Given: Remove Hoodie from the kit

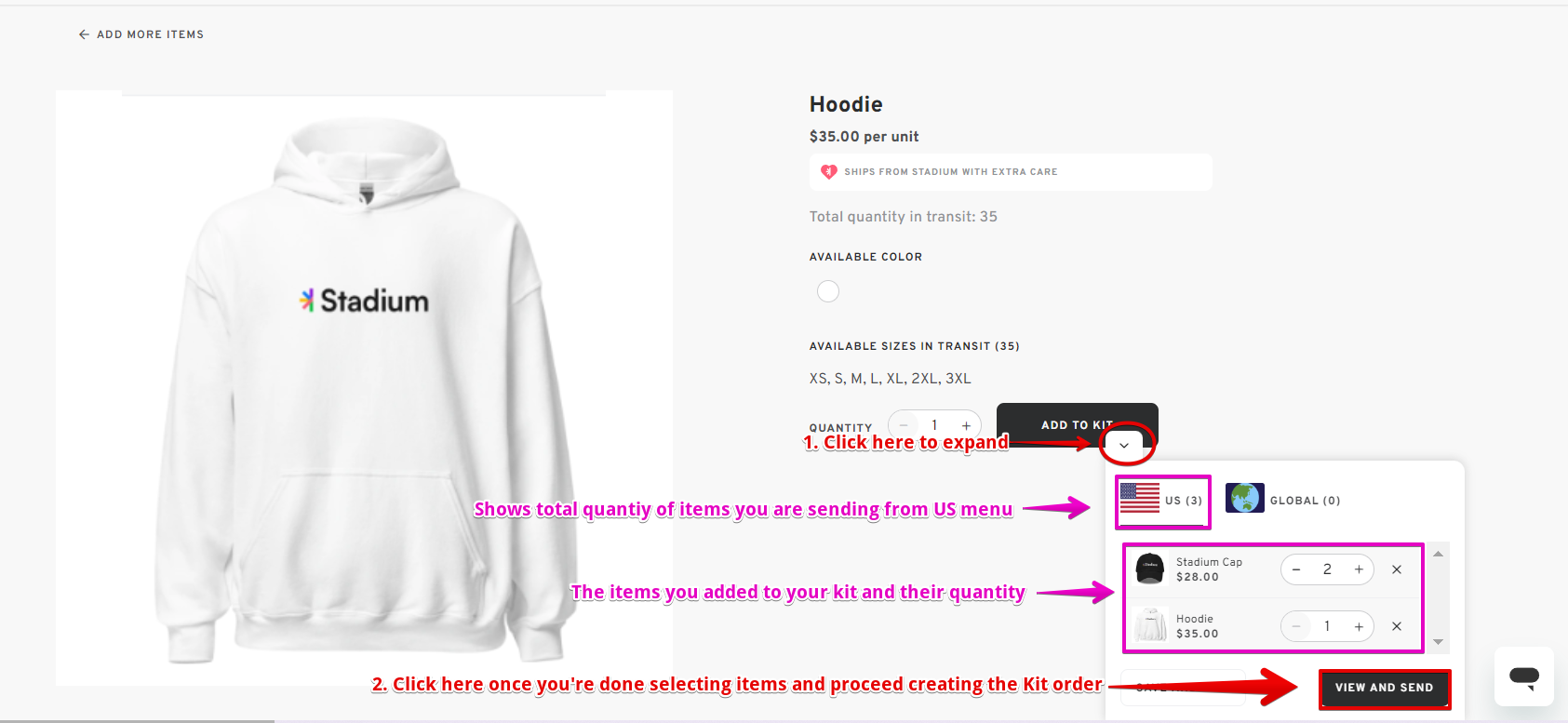Looking at the screenshot, I should 1397,626.
